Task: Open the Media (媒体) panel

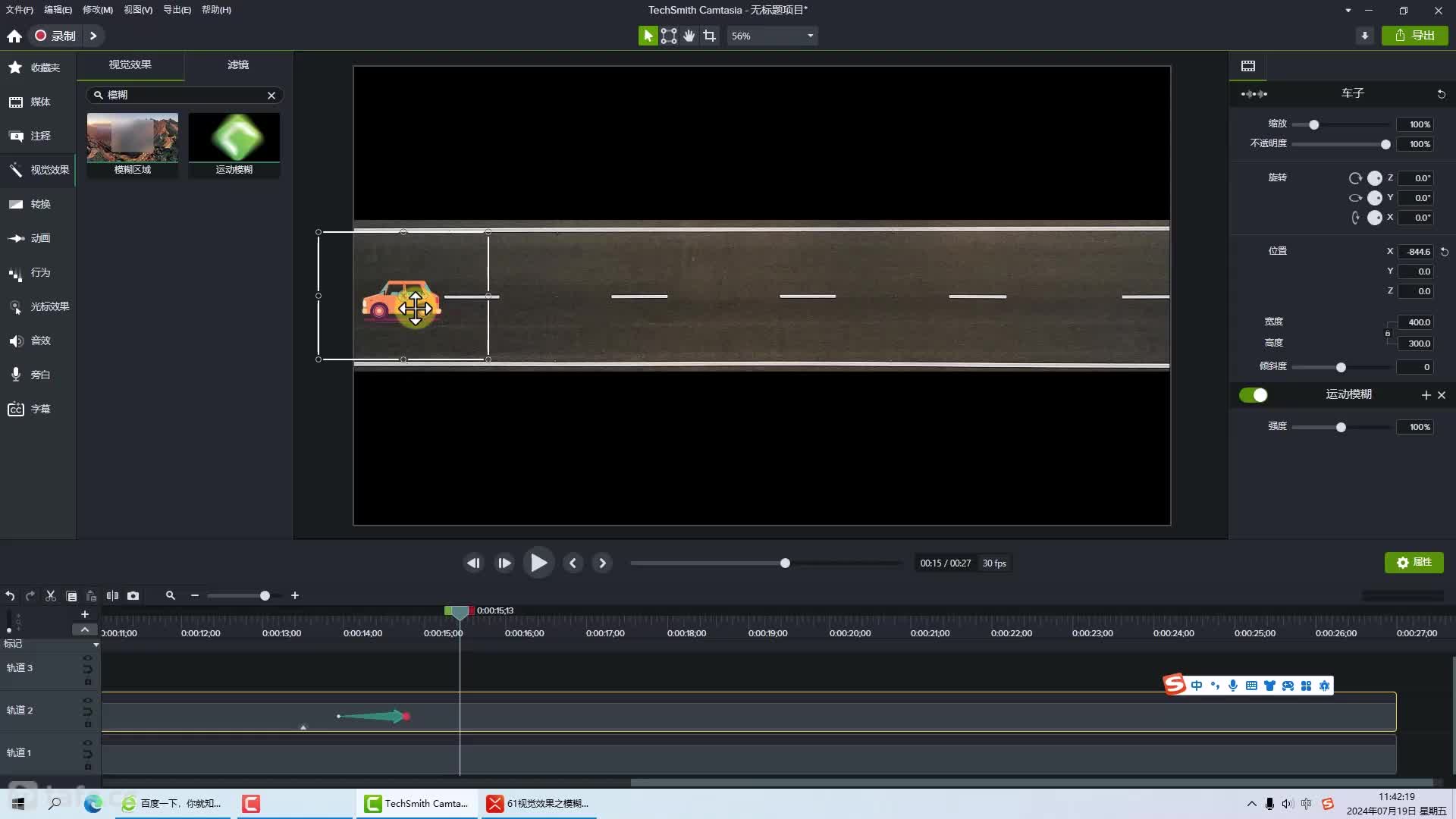Action: (36, 102)
